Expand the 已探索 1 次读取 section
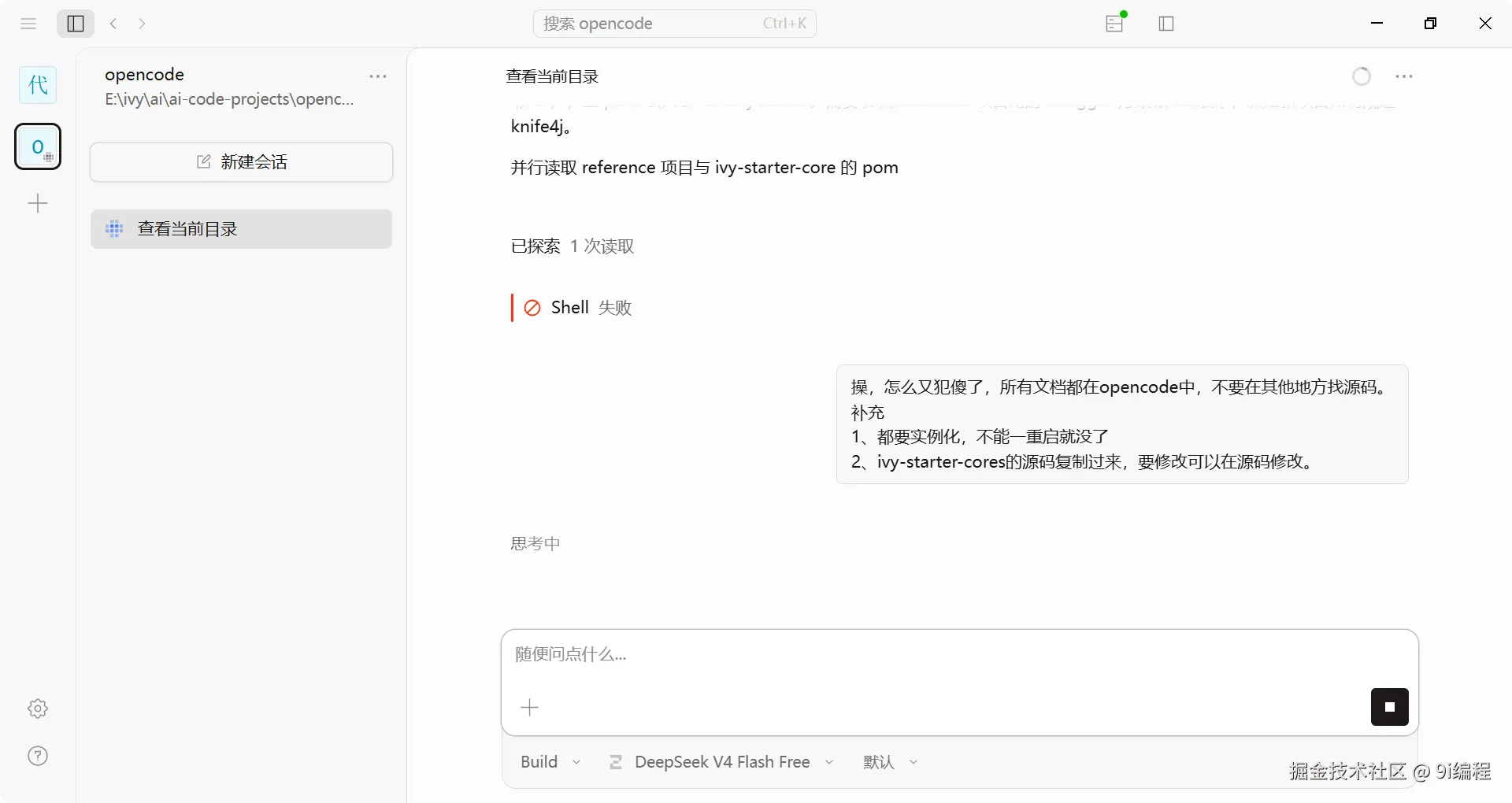1512x803 pixels. pos(573,246)
